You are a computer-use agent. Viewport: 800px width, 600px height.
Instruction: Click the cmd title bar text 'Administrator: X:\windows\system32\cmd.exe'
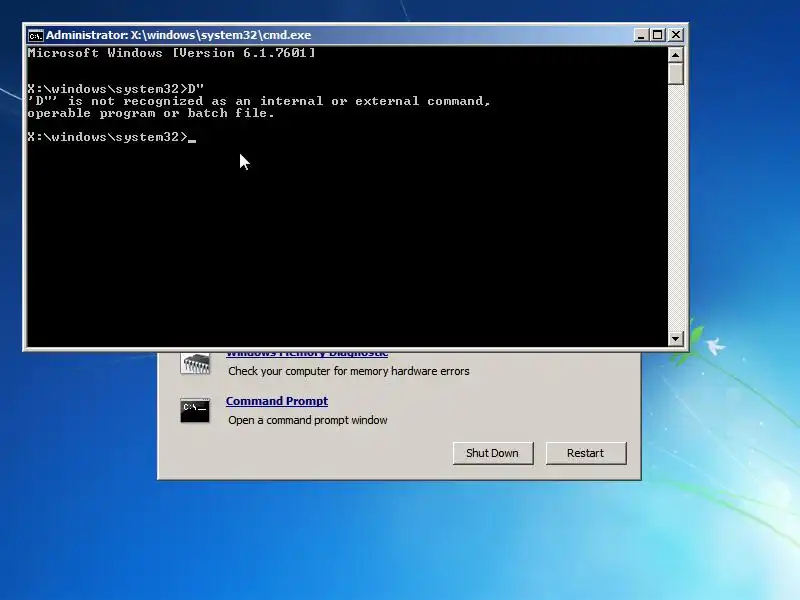click(179, 35)
